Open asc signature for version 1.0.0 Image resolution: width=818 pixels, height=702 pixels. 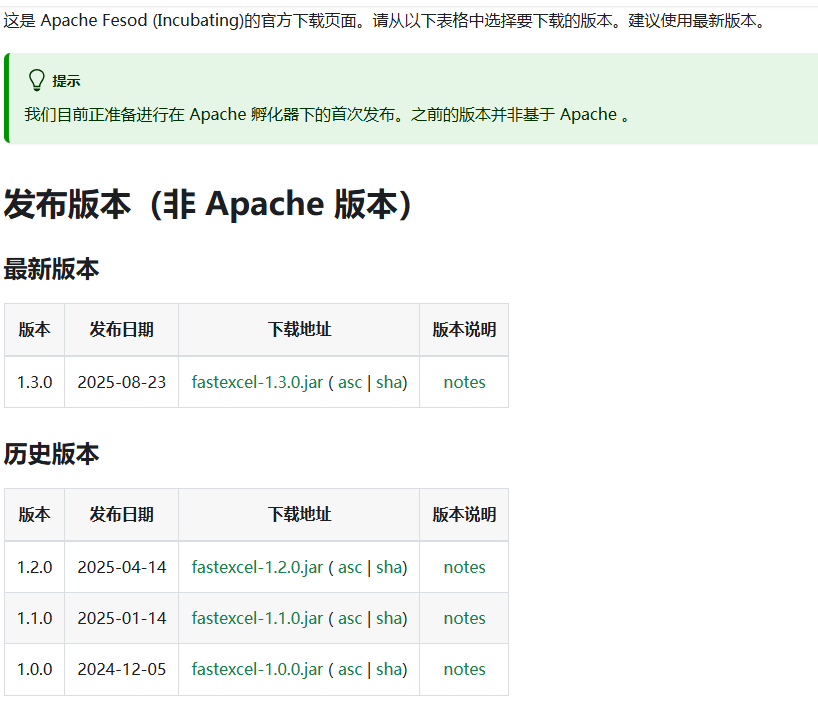point(350,669)
